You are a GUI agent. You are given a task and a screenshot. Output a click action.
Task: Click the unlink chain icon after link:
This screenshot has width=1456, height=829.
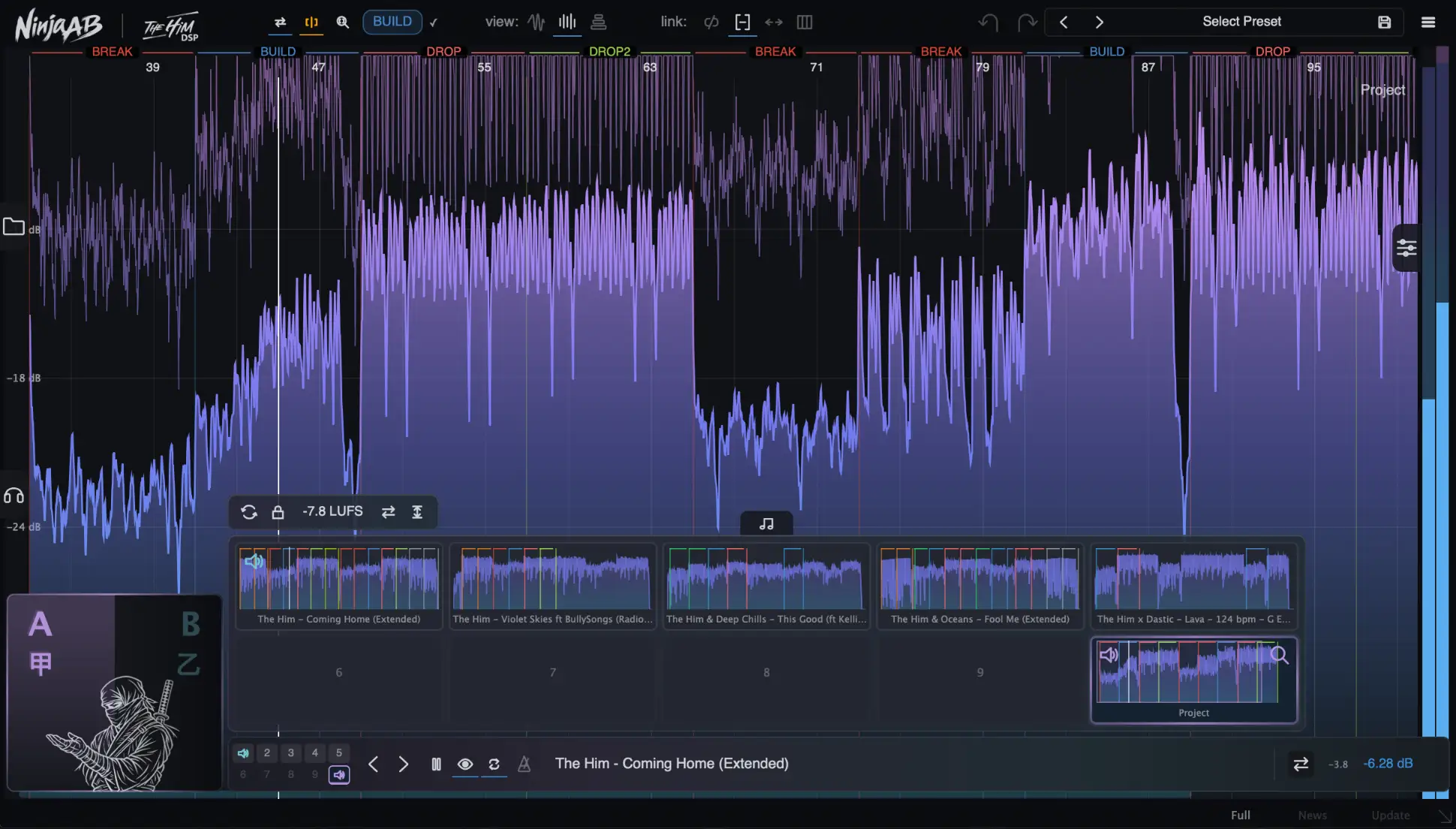point(711,22)
